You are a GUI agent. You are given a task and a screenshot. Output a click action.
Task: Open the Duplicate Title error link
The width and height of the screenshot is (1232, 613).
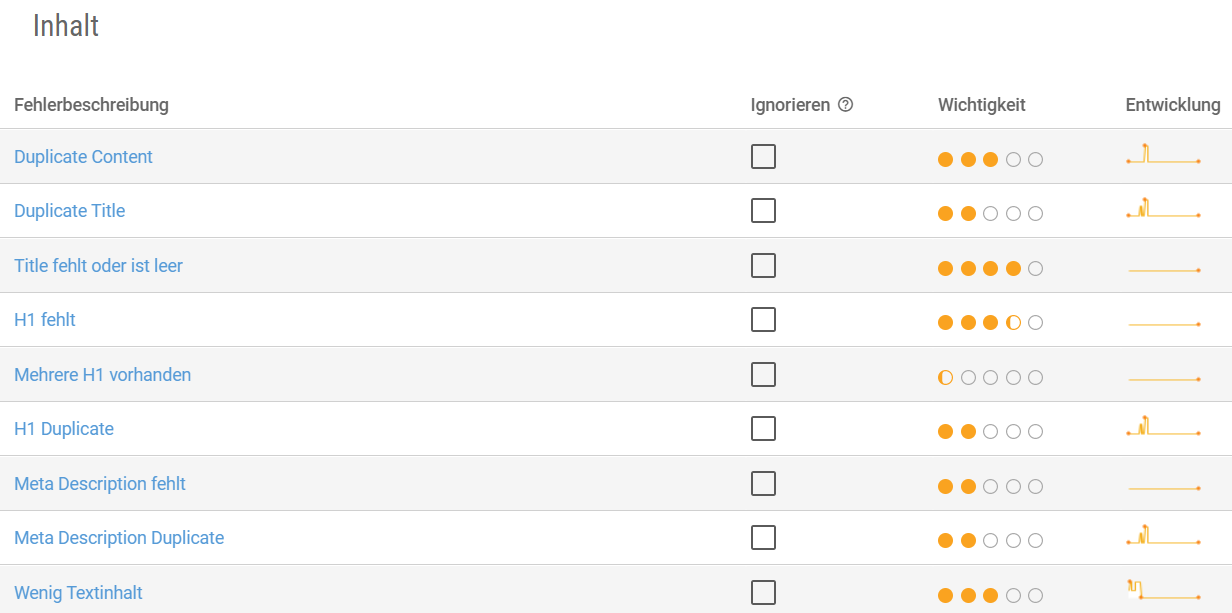70,211
